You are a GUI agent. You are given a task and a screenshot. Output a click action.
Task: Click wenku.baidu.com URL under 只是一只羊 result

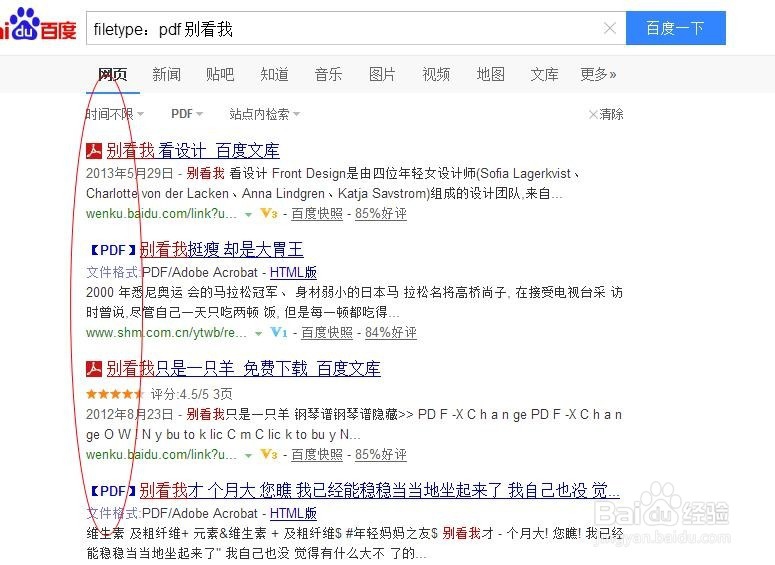(x=161, y=454)
